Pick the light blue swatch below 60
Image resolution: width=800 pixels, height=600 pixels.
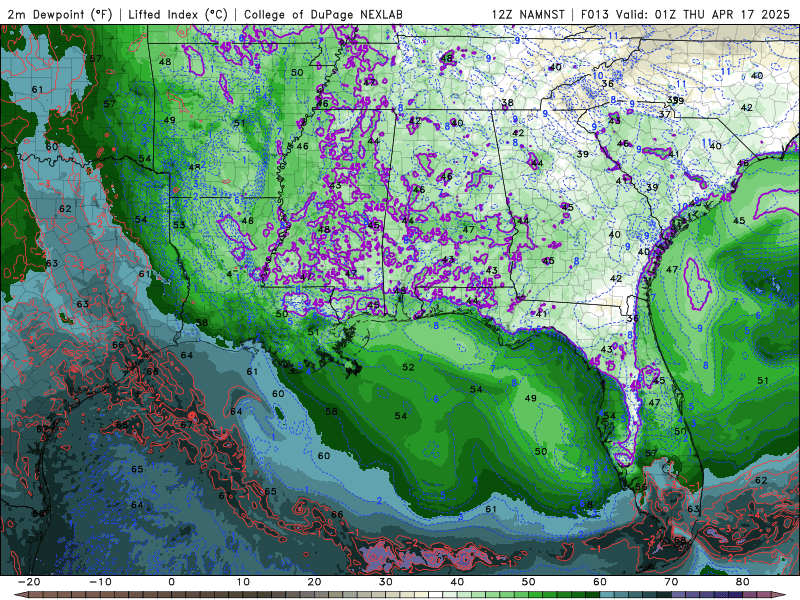[607, 595]
